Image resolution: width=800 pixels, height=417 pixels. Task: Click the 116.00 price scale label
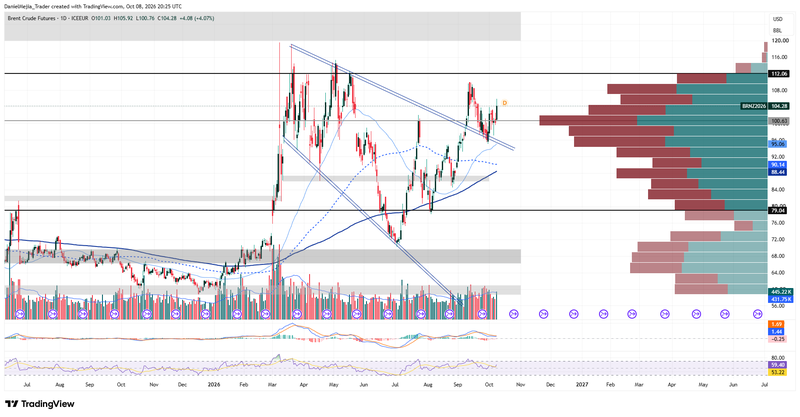780,57
